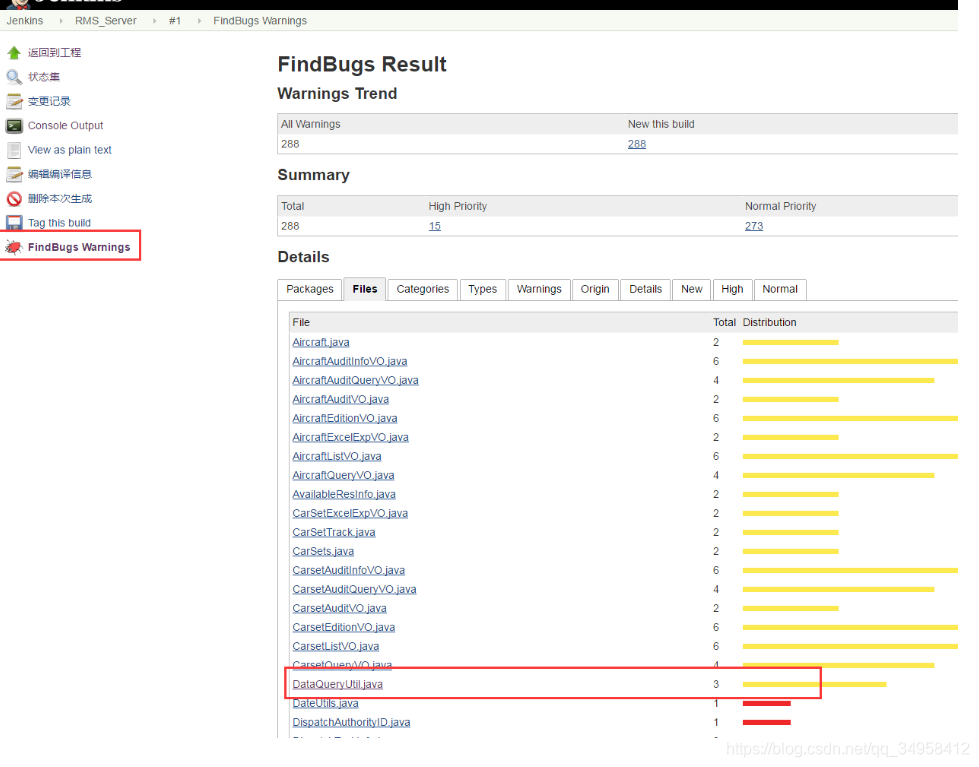The width and height of the screenshot is (979, 767).
Task: Switch to the High tab
Action: click(732, 289)
